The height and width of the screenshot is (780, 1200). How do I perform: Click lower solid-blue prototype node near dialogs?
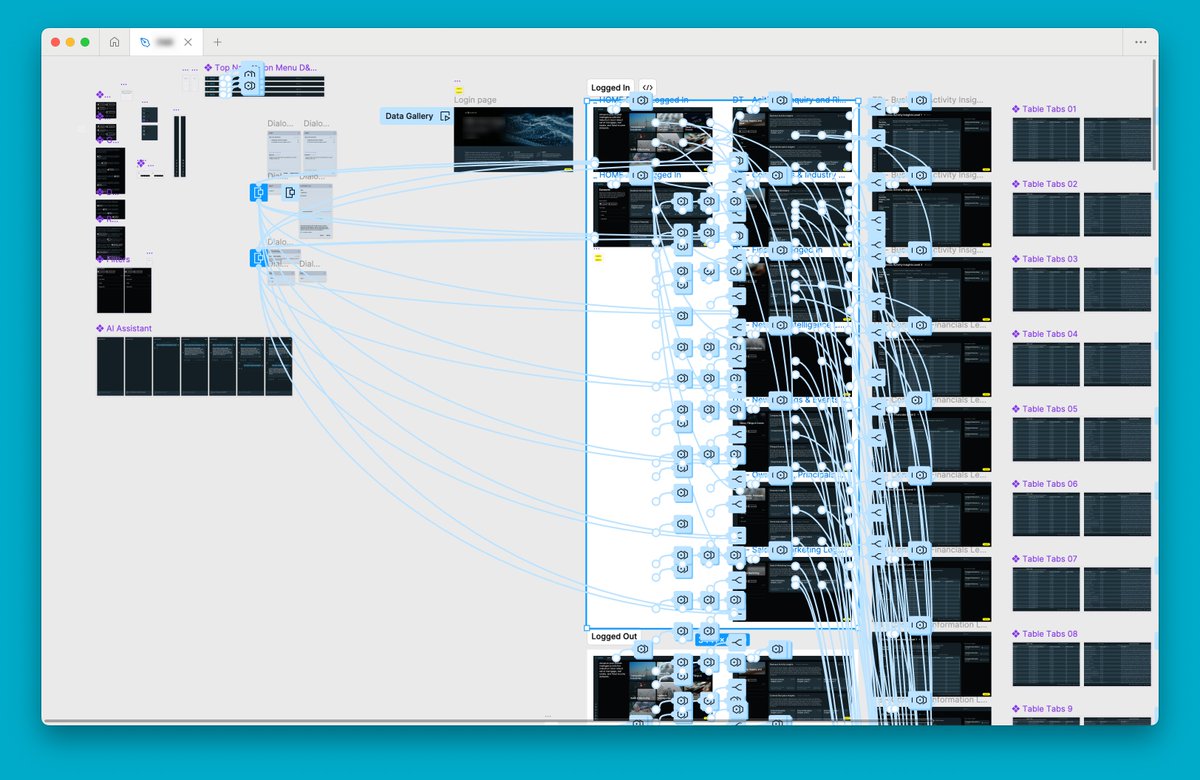click(259, 258)
